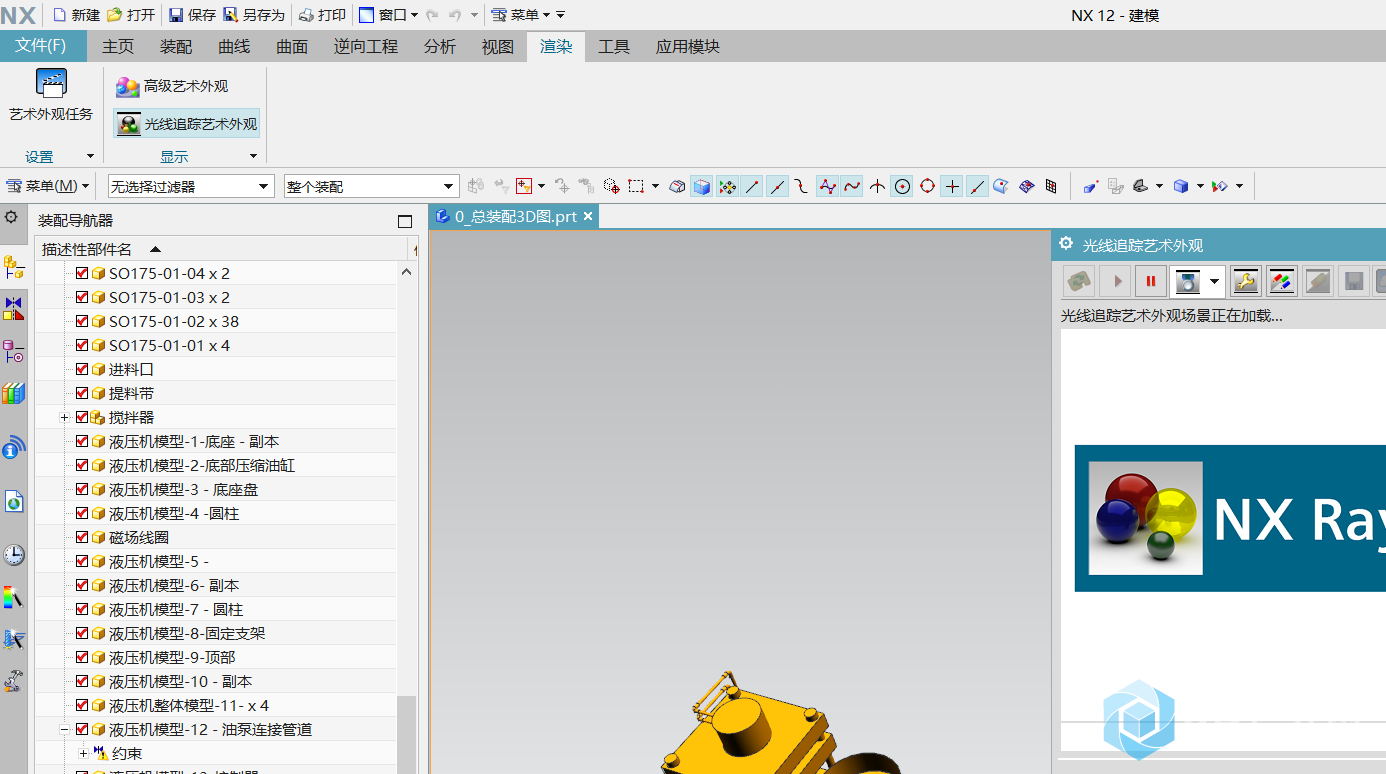1386x774 pixels.
Task: Toggle the midpoint snap icon
Action: (x=777, y=186)
